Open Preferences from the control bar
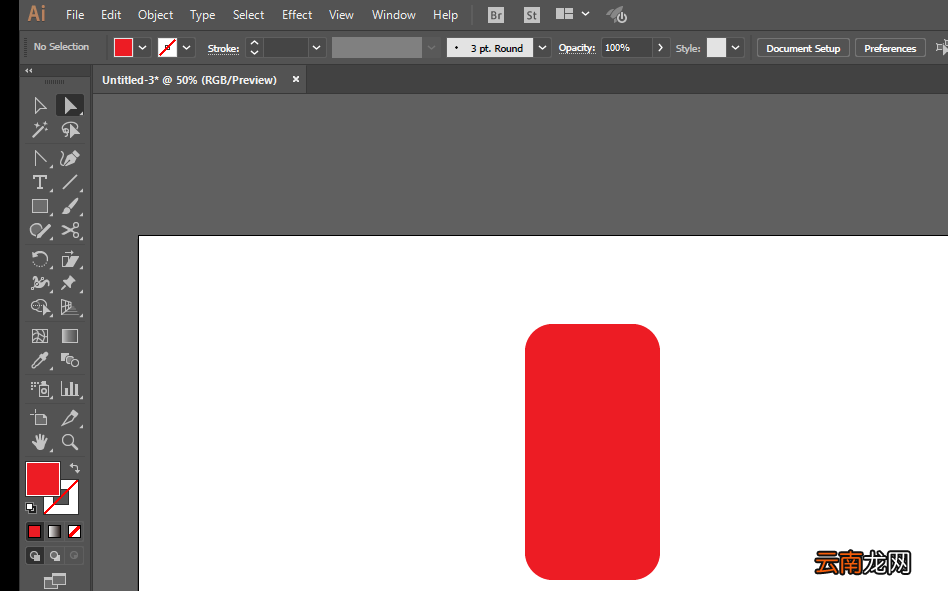 click(x=890, y=48)
